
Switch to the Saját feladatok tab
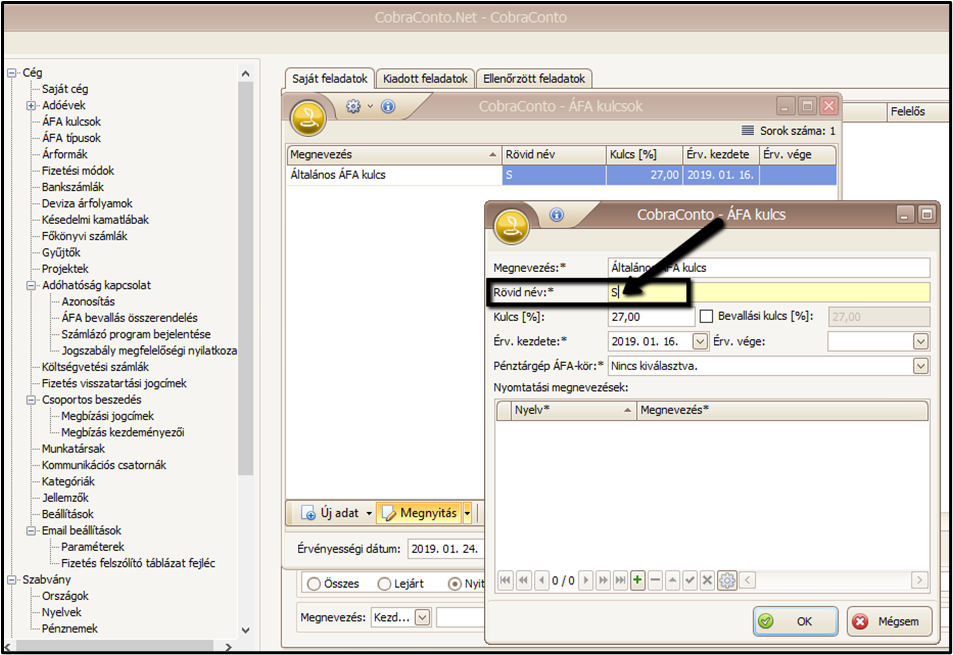click(x=329, y=78)
